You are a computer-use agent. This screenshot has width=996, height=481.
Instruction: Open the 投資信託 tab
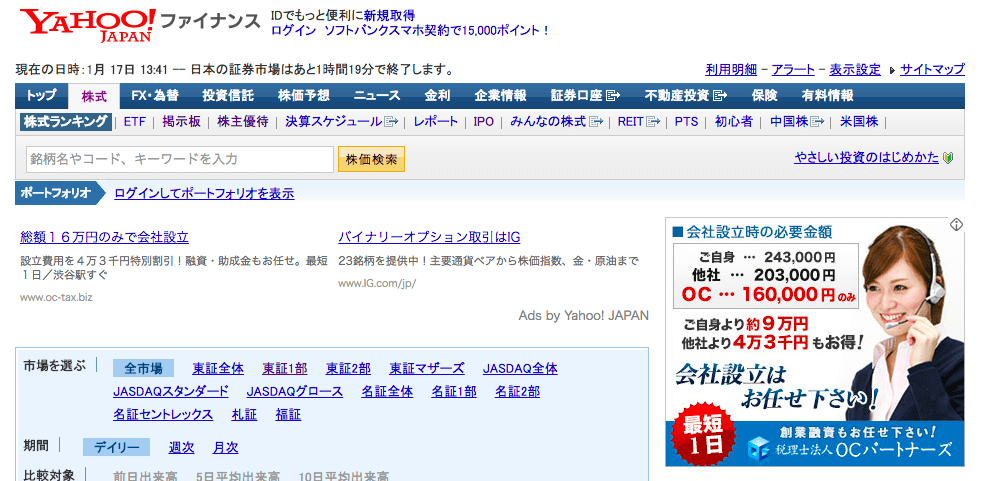[228, 96]
